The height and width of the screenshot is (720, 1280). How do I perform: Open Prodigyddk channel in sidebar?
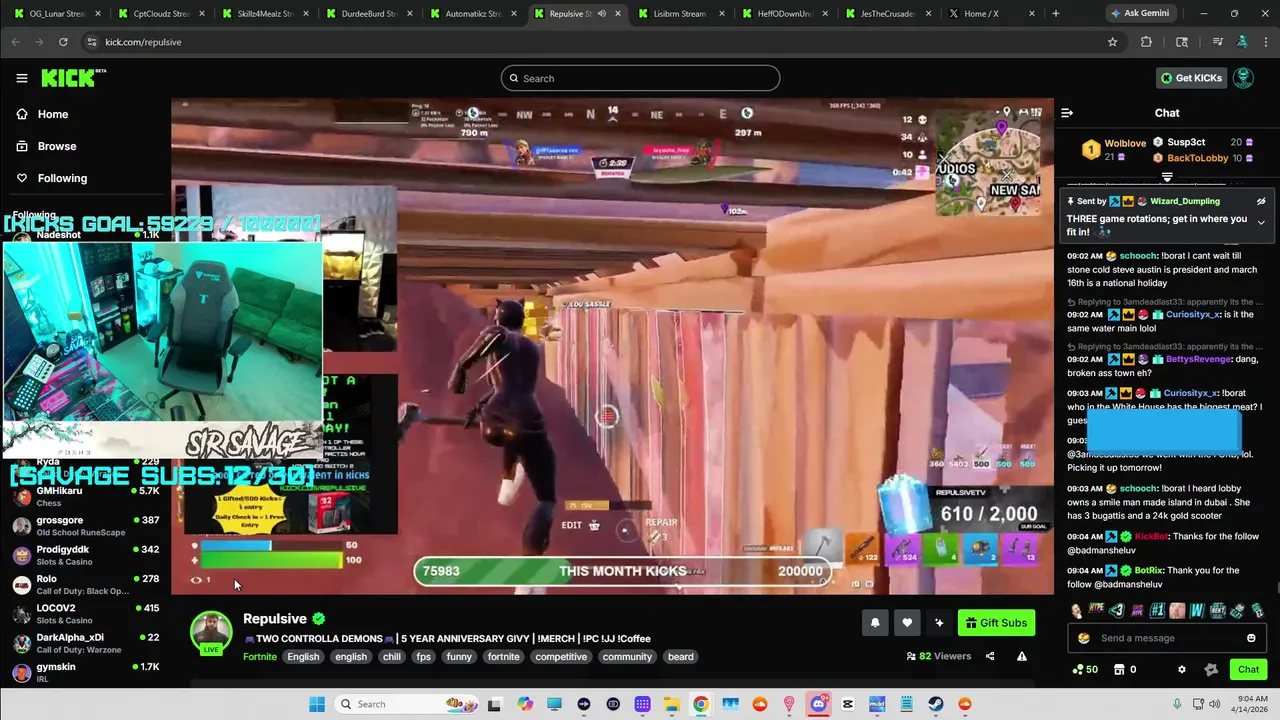85,555
